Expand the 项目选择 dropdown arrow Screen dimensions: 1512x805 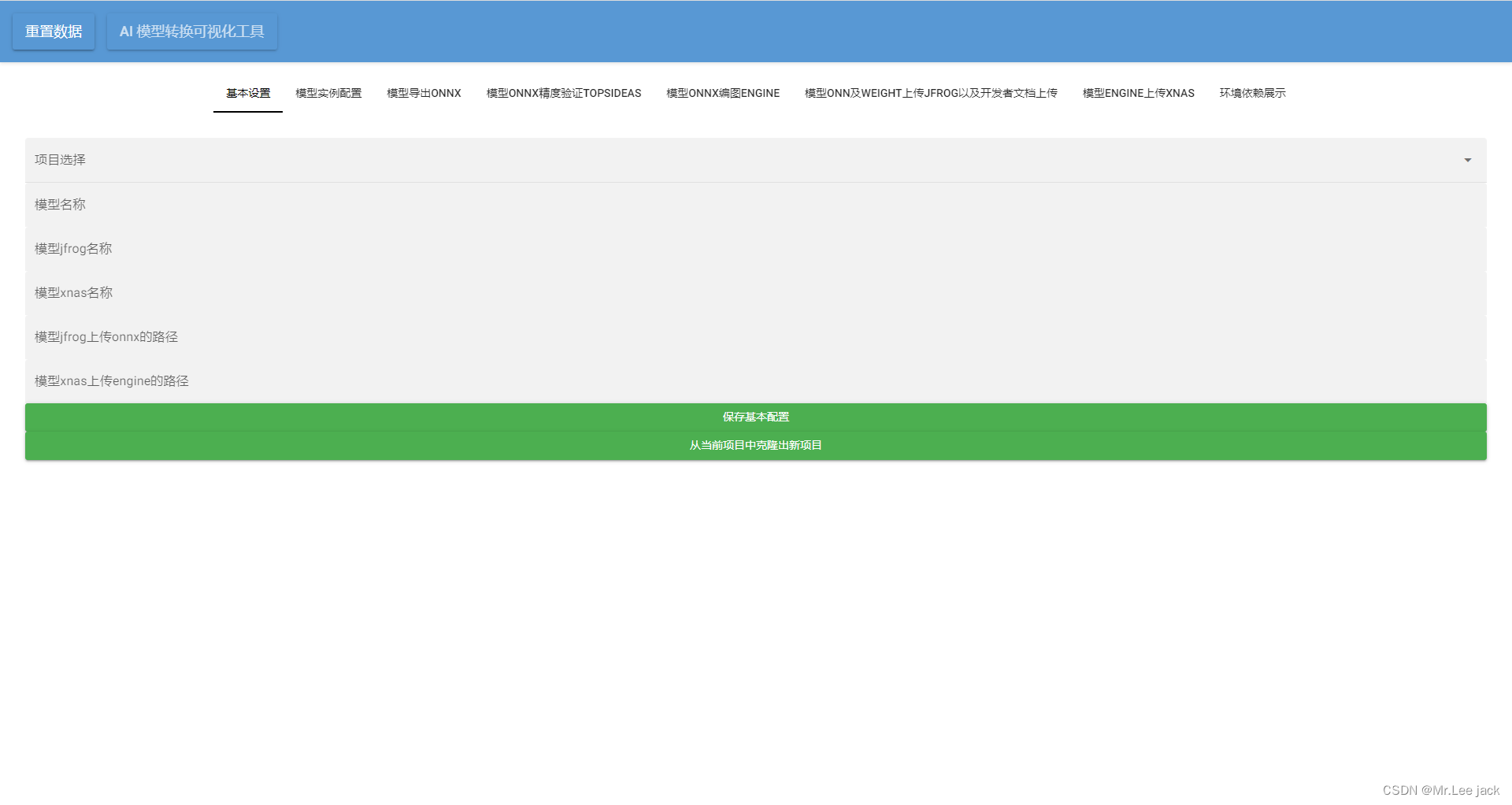click(1468, 160)
